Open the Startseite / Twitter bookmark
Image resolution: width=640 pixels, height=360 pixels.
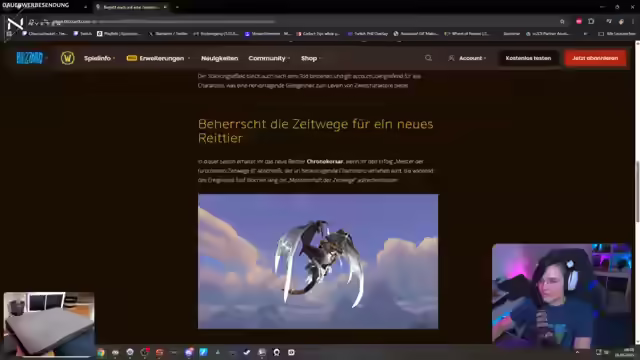(168, 33)
